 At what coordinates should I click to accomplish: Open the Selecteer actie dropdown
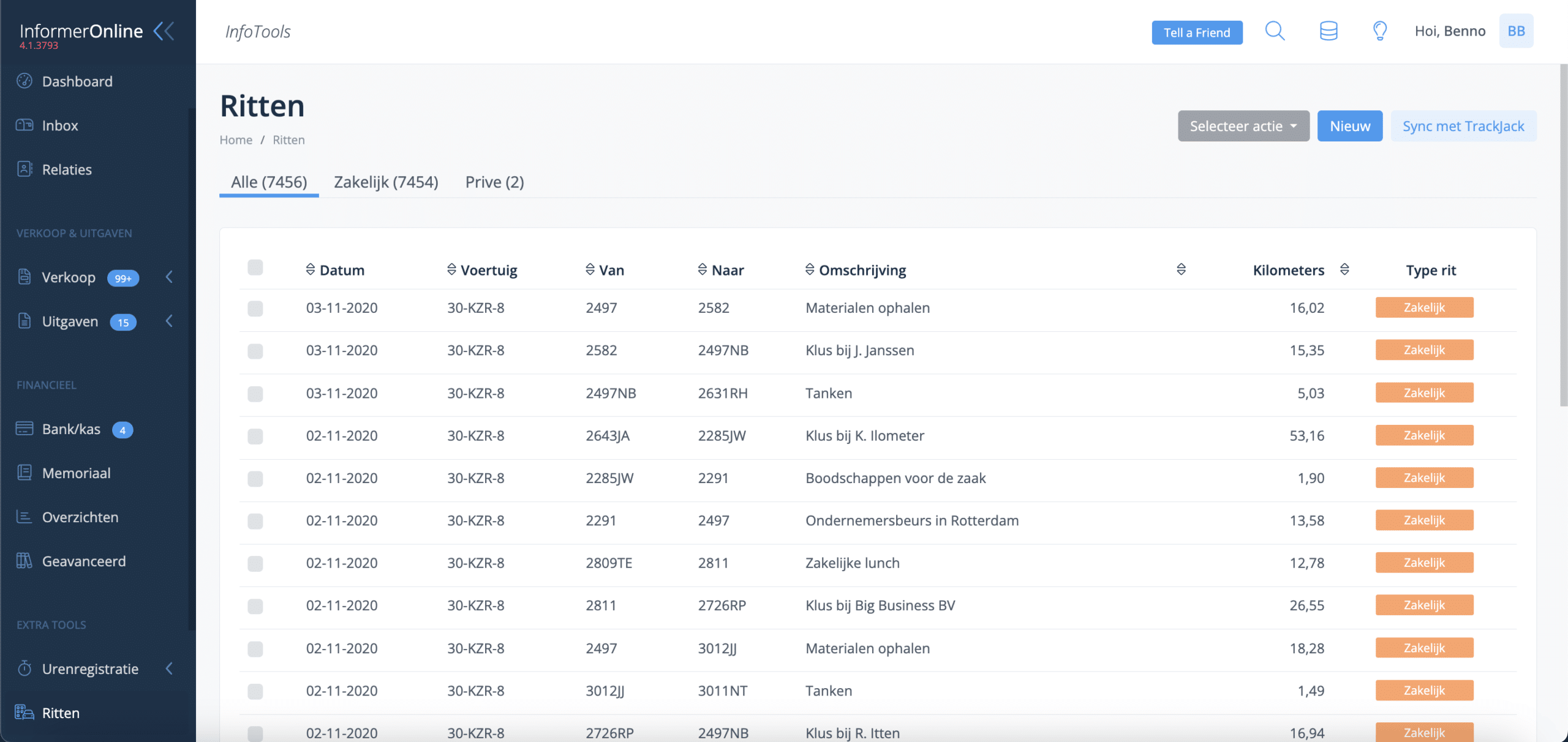pos(1243,126)
